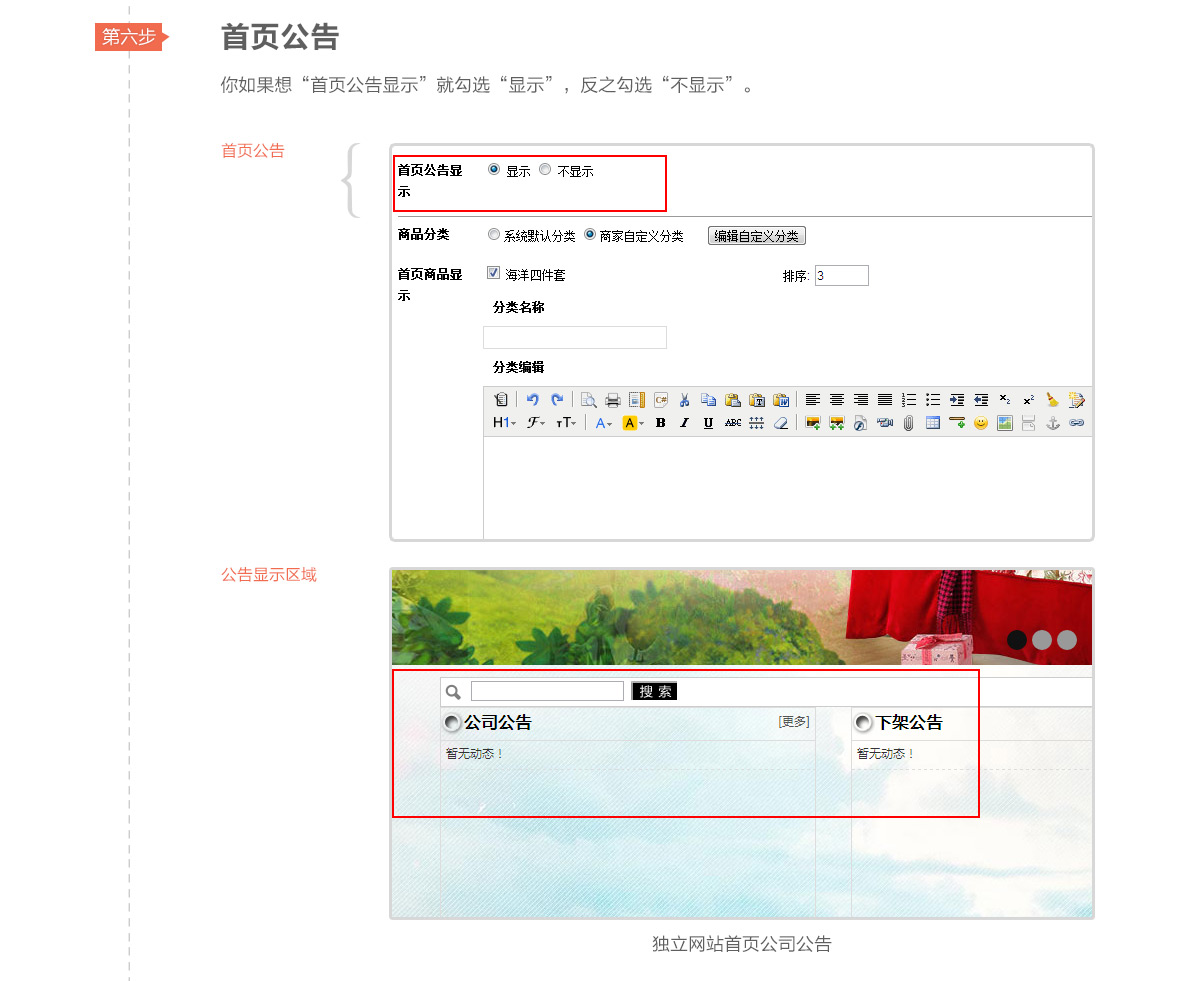Click the HTML source view icon

pyautogui.click(x=501, y=400)
